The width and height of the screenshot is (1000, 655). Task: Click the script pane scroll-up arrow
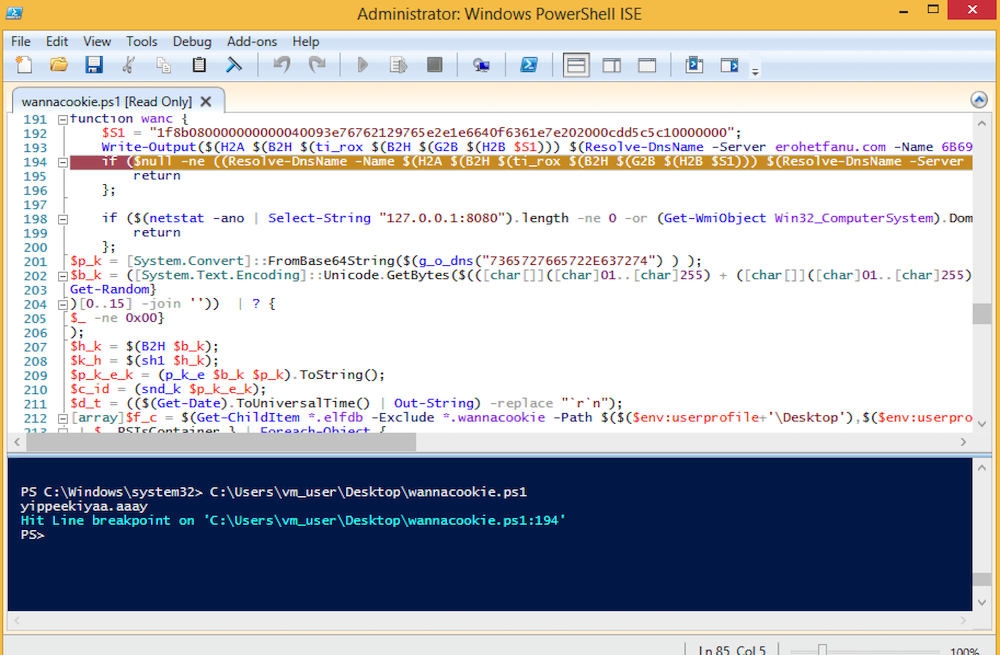[982, 122]
